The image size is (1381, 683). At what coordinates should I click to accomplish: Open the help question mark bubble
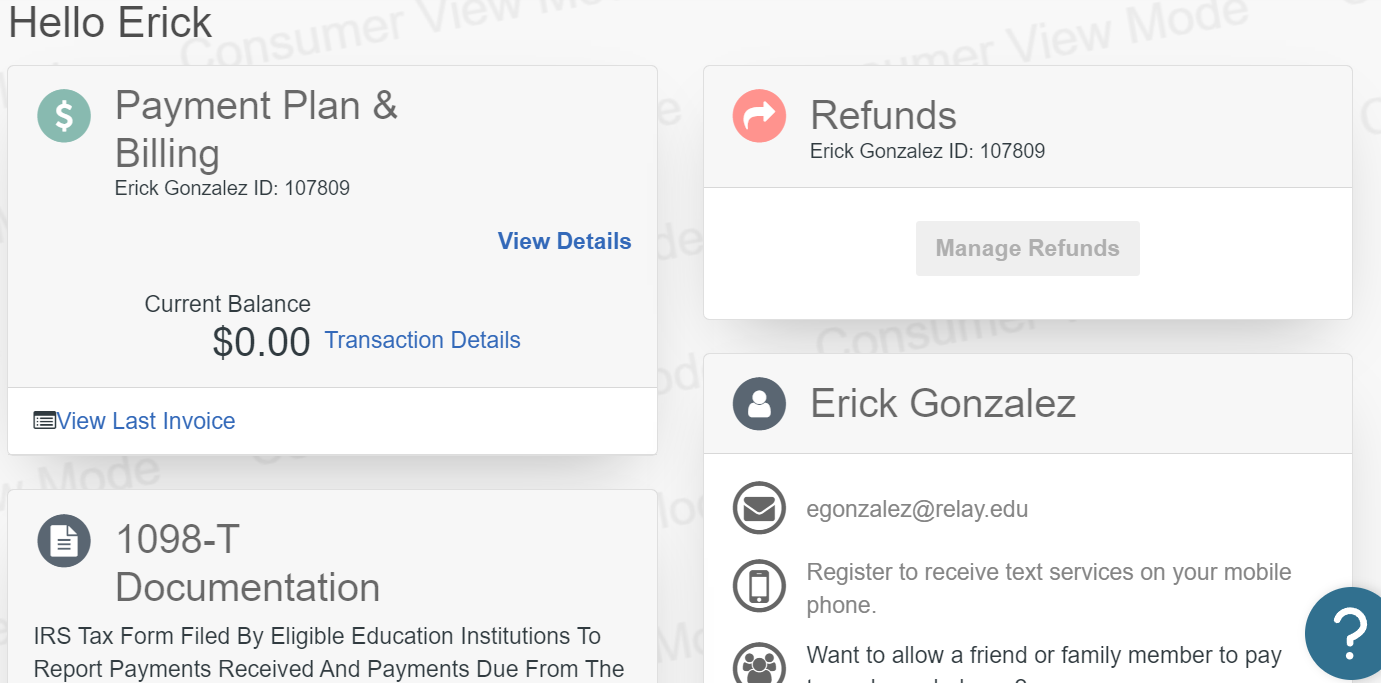click(1346, 634)
